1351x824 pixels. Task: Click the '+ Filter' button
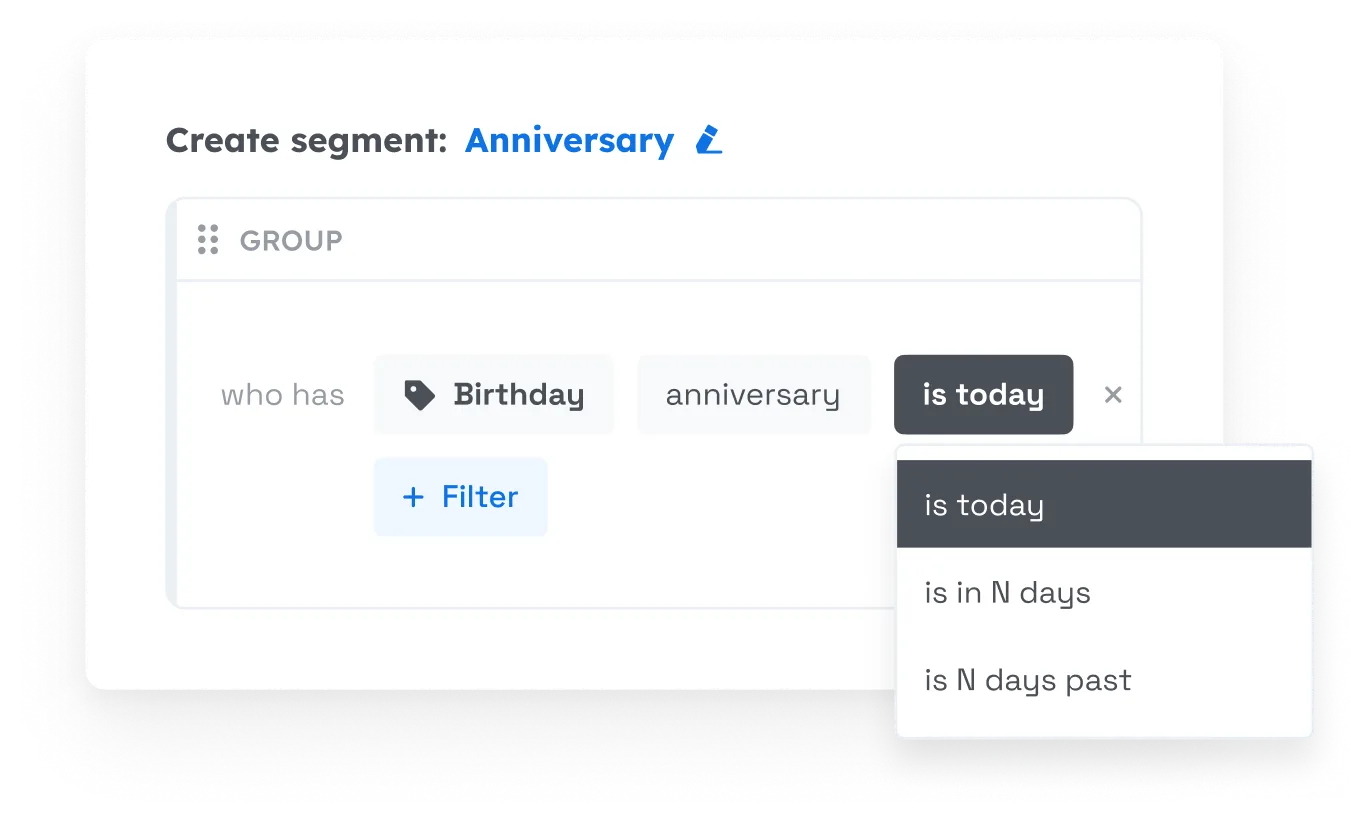click(460, 496)
